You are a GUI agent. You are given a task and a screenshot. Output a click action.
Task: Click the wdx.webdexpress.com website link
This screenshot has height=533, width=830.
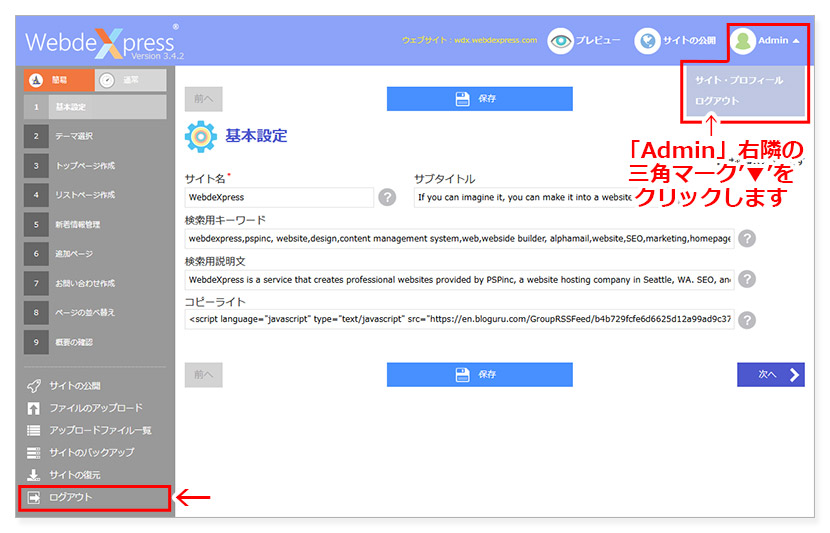click(x=495, y=40)
